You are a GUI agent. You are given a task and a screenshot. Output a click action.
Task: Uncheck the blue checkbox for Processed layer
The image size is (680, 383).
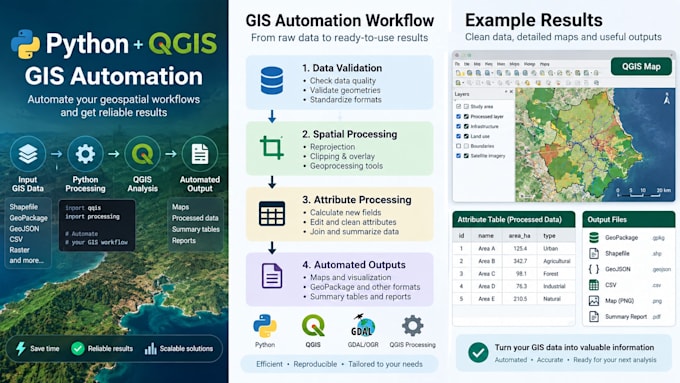(458, 116)
